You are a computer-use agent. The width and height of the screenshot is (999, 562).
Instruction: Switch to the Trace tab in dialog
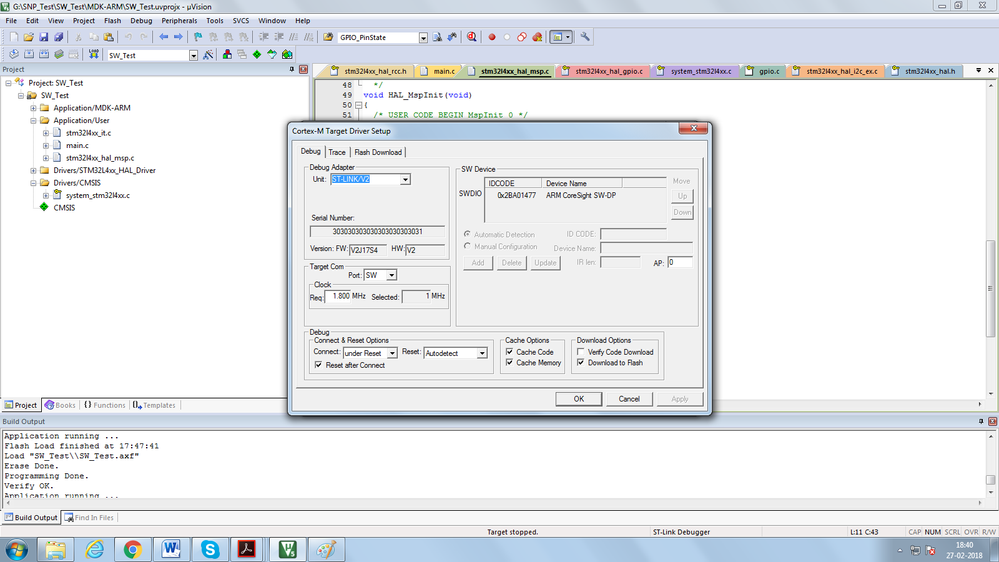[337, 152]
